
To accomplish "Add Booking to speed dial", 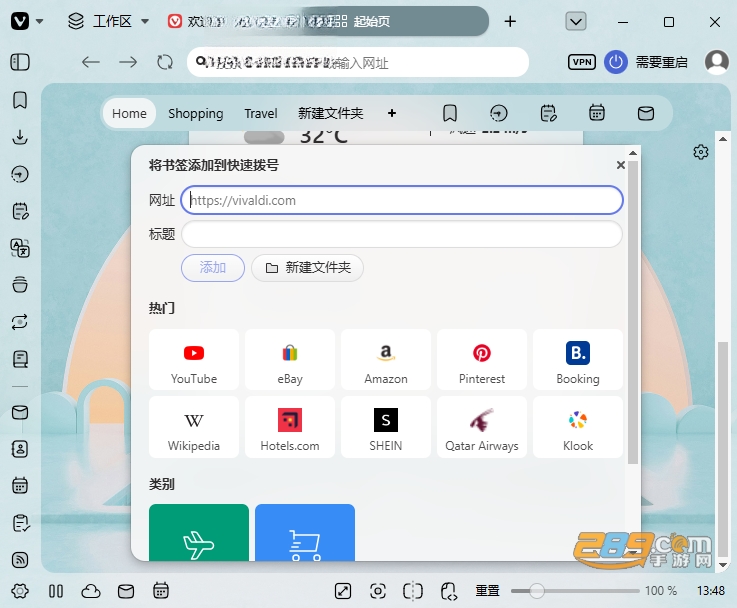I will 578,359.
